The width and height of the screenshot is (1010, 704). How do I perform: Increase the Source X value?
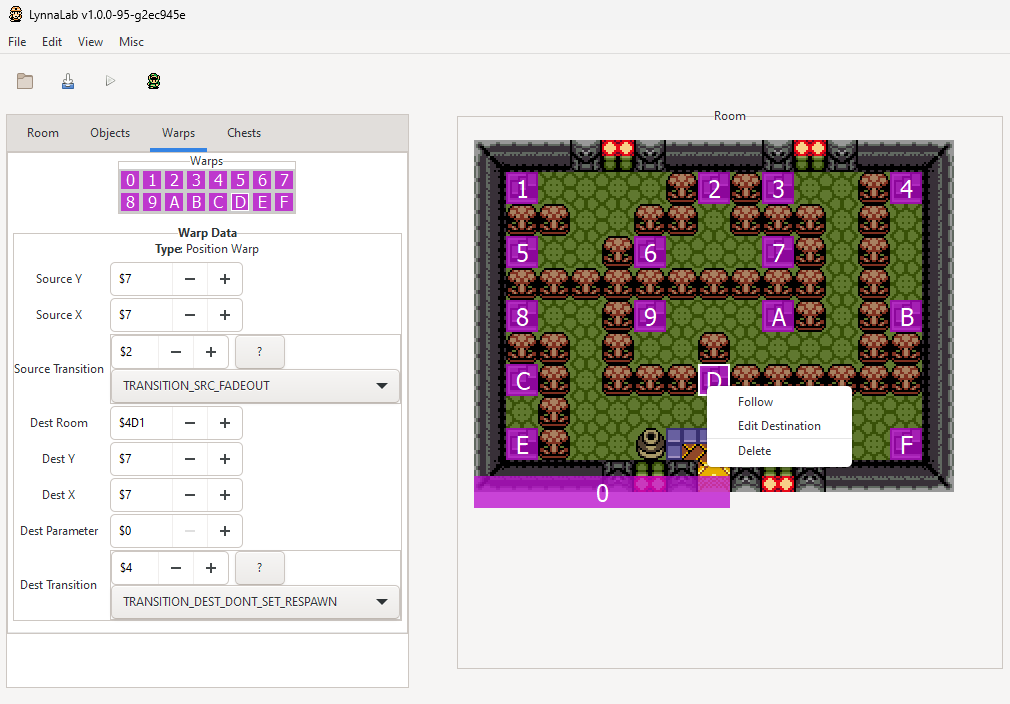coord(225,315)
